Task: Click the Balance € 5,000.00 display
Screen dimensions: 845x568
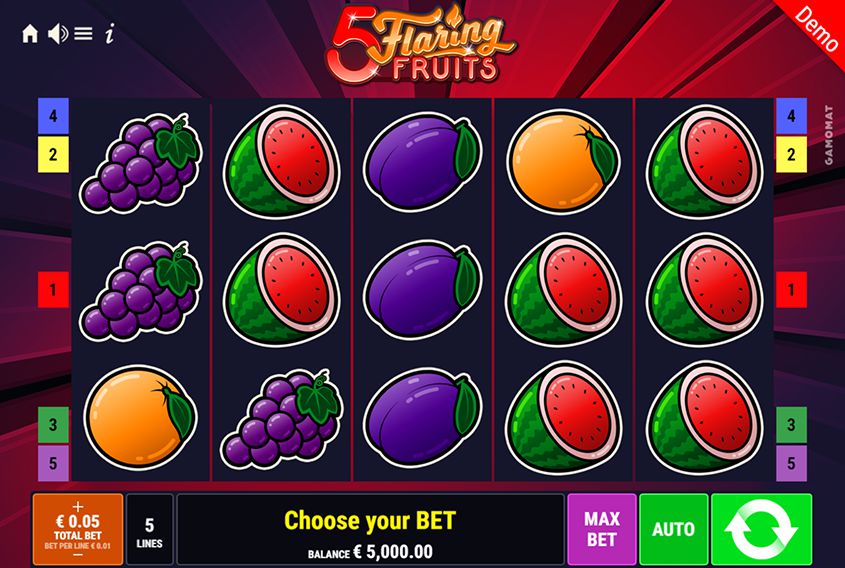Action: pyautogui.click(x=370, y=552)
